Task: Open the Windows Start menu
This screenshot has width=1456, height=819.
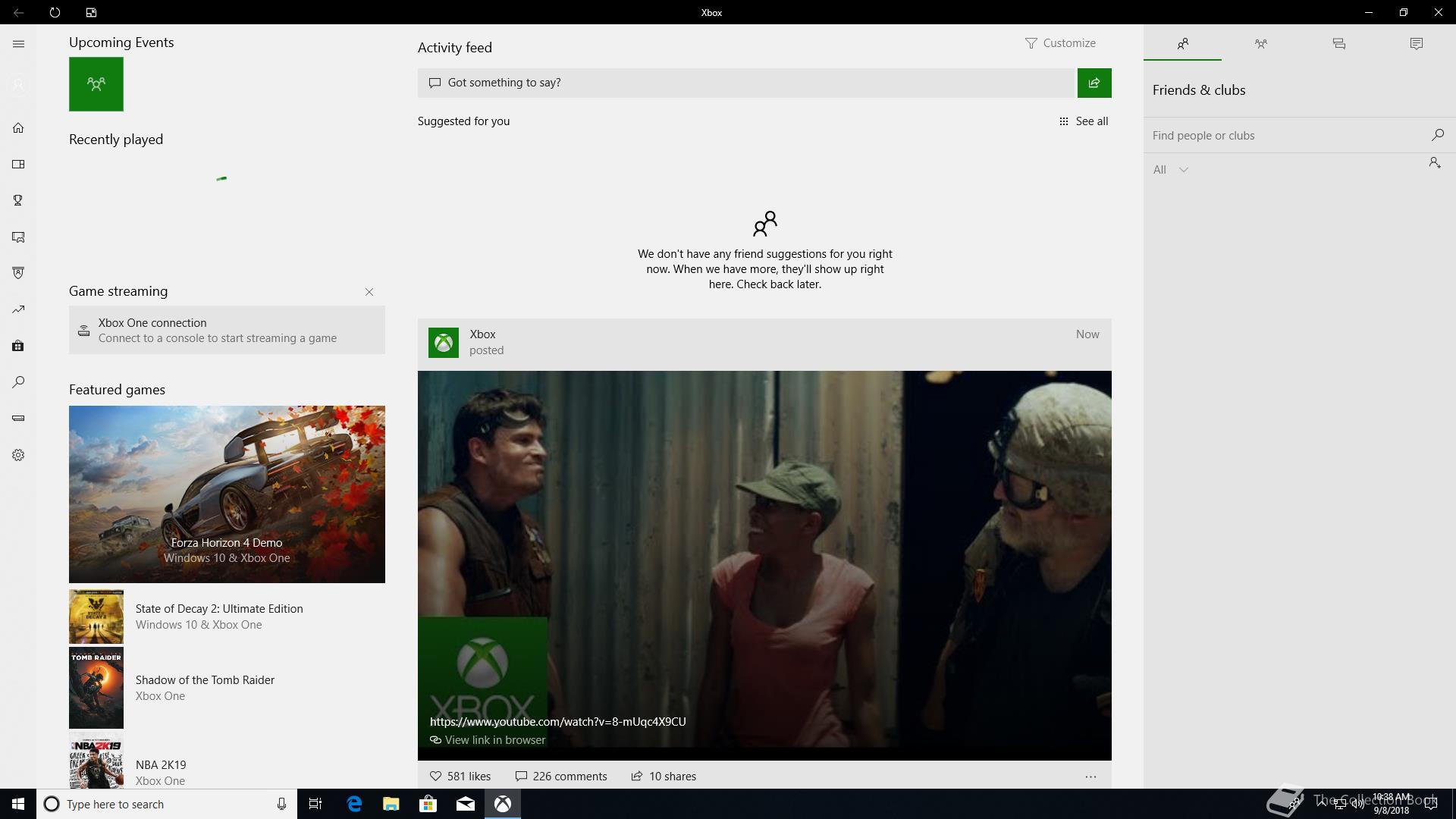Action: 18,804
